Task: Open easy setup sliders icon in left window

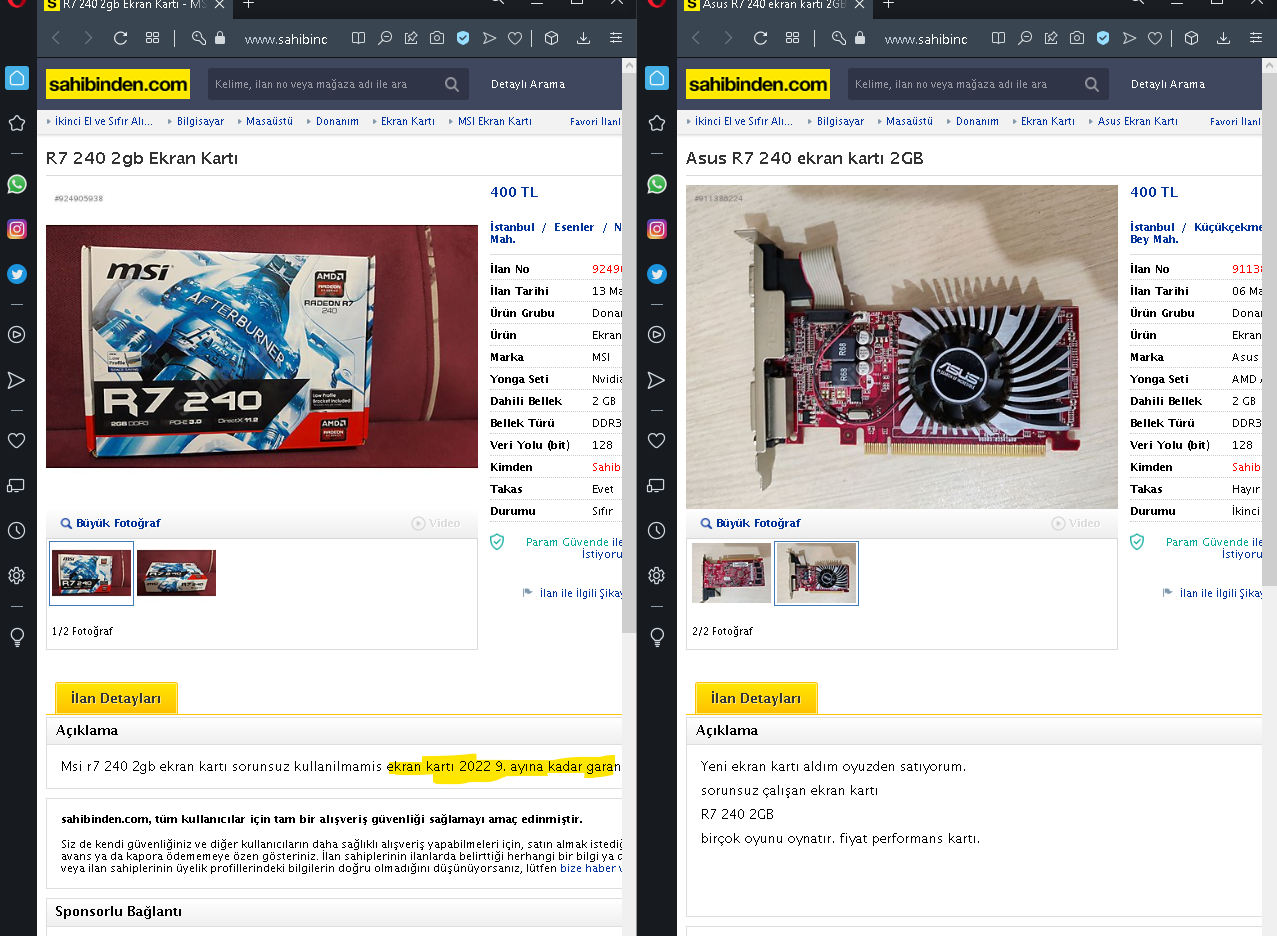Action: coord(615,38)
